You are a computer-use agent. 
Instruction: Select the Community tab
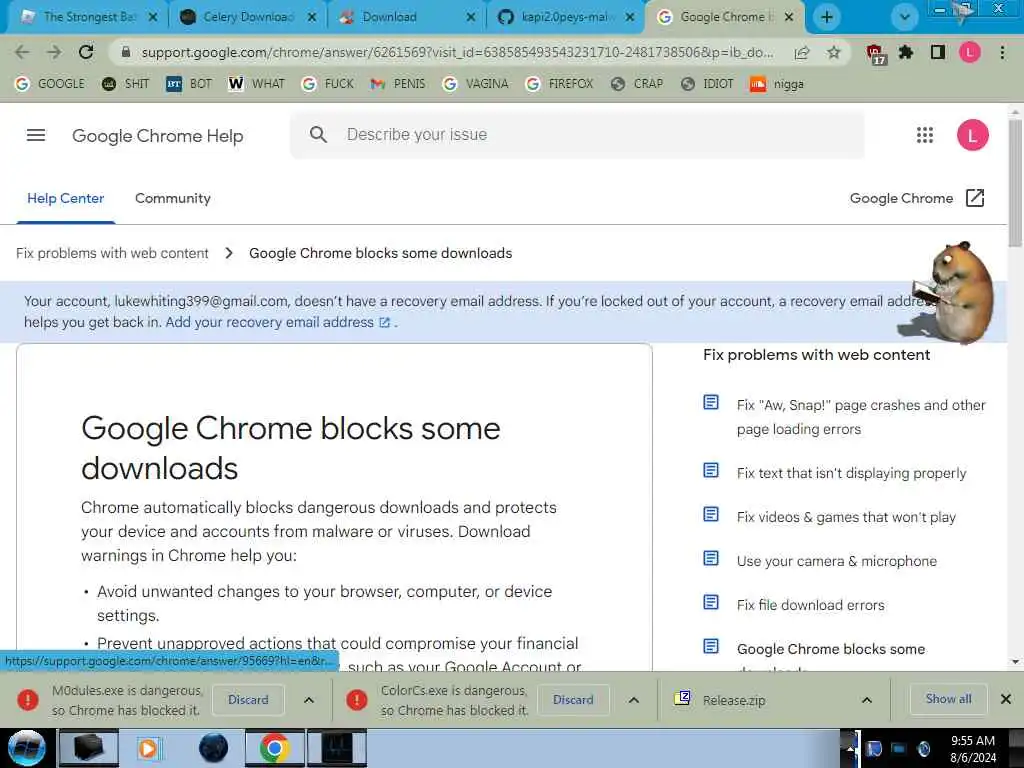click(x=172, y=199)
